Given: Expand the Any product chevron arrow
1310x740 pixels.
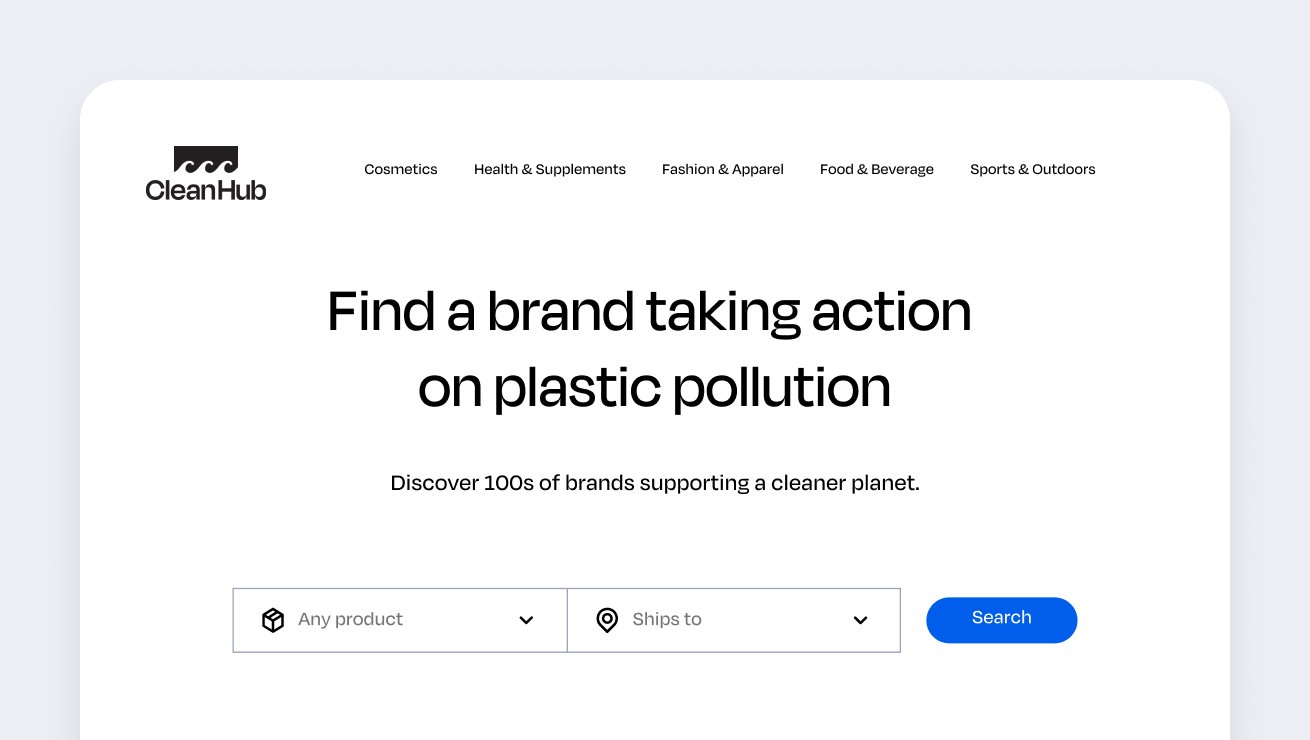Looking at the screenshot, I should click(x=526, y=620).
